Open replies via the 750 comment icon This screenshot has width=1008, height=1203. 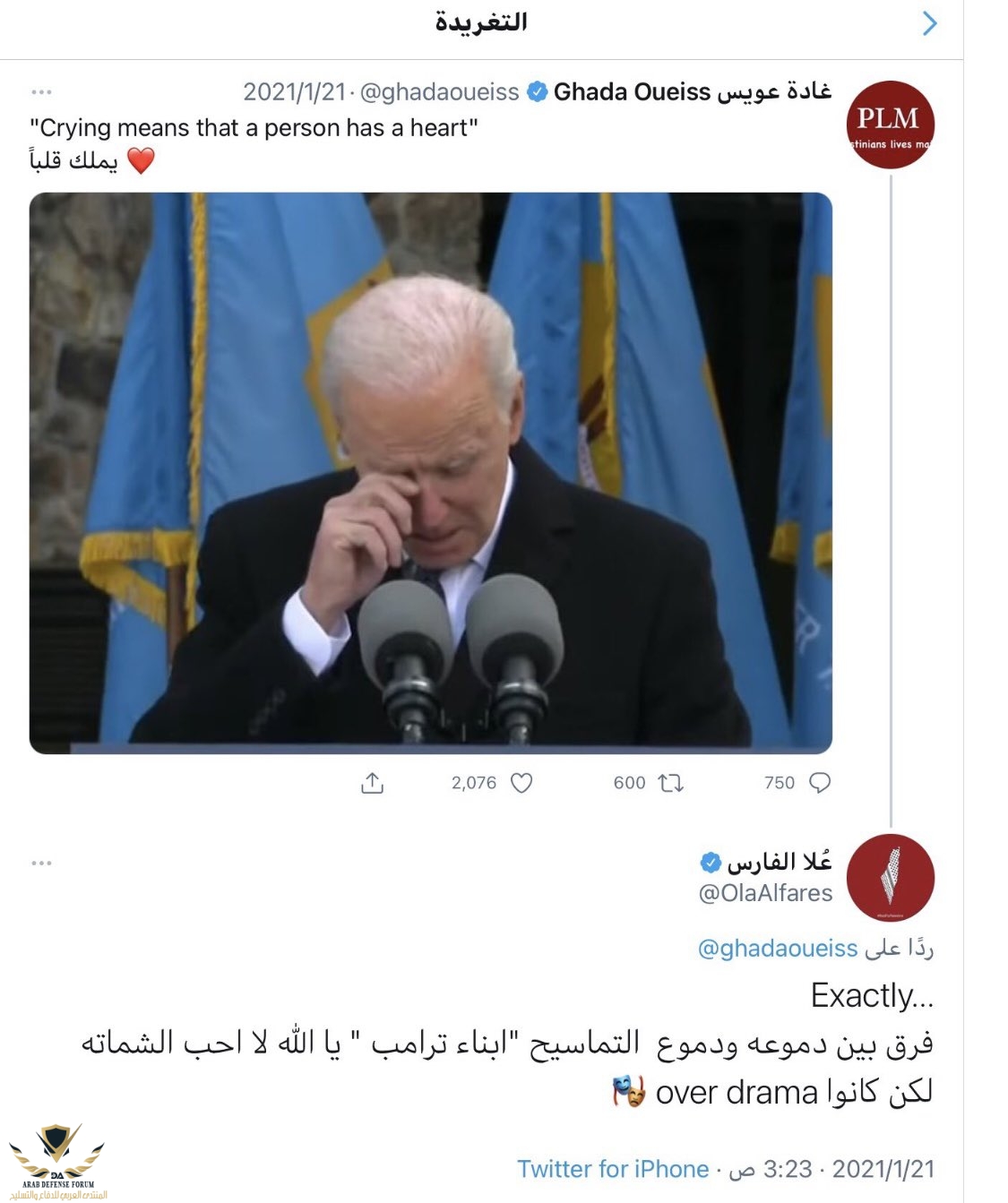pos(819,783)
